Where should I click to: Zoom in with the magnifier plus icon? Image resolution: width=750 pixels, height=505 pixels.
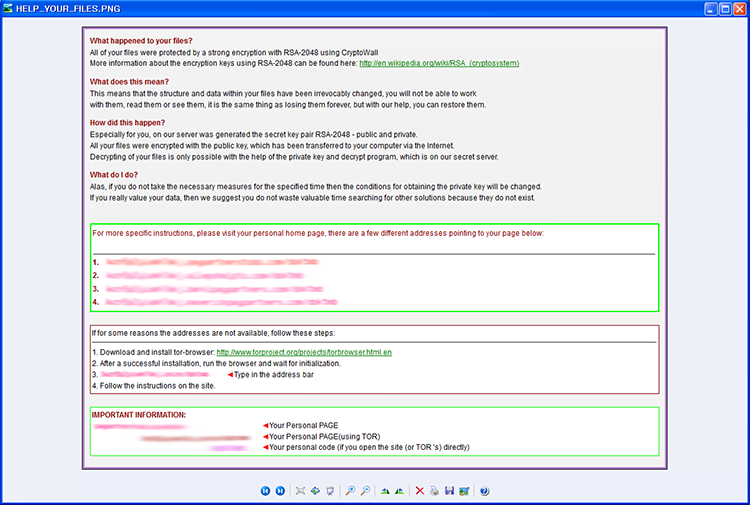coord(351,491)
